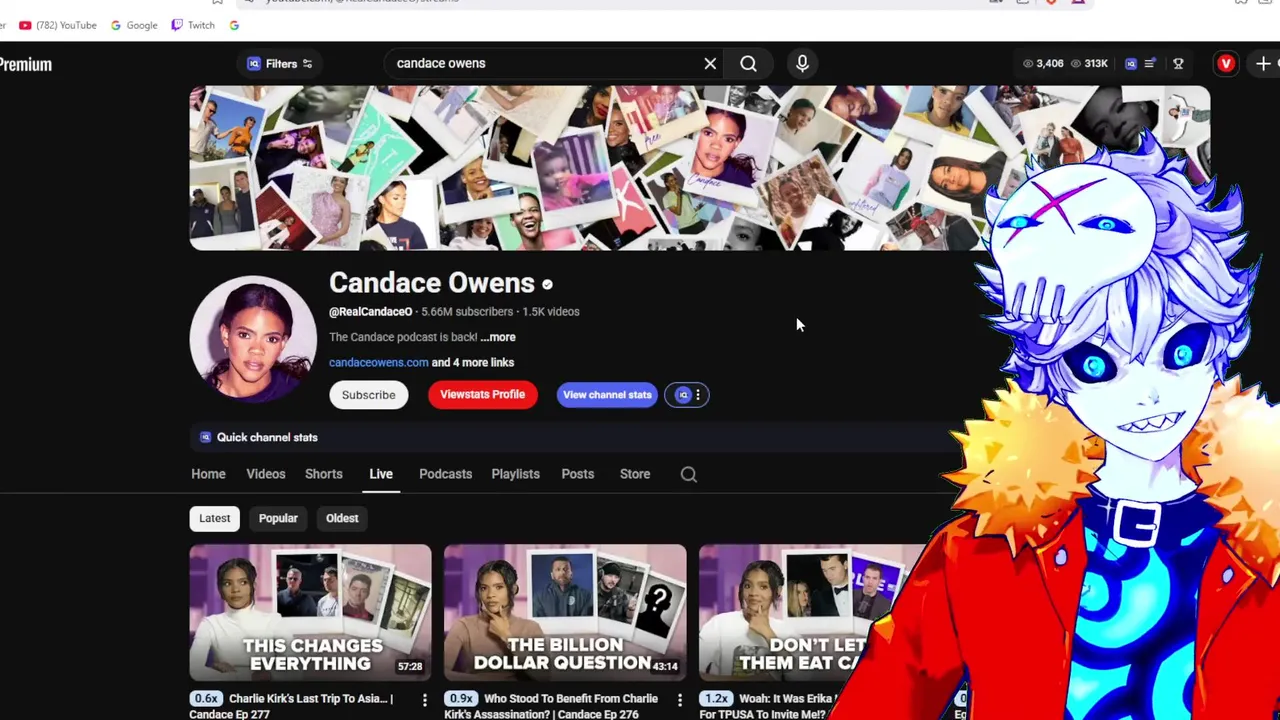1280x720 pixels.
Task: Show the 'and 4 more links' list
Action: [473, 362]
